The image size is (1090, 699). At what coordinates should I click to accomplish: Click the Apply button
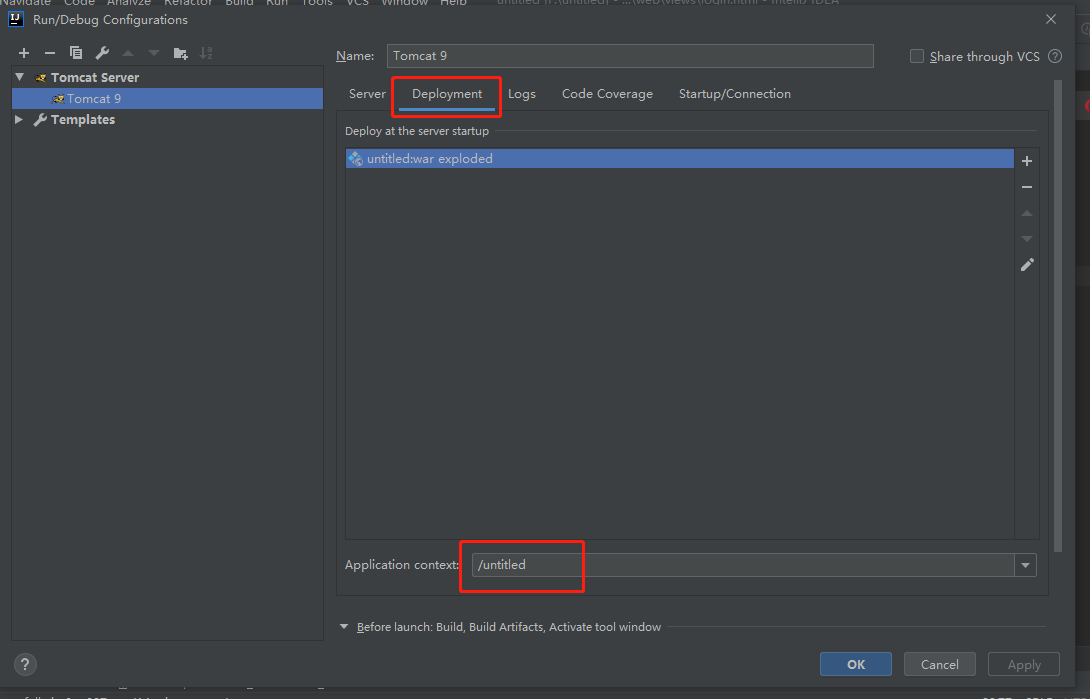click(x=1024, y=664)
